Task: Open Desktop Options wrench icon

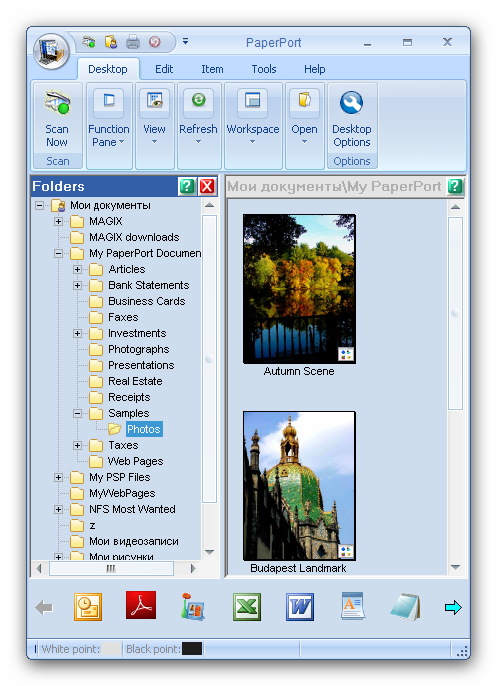Action: (x=351, y=103)
